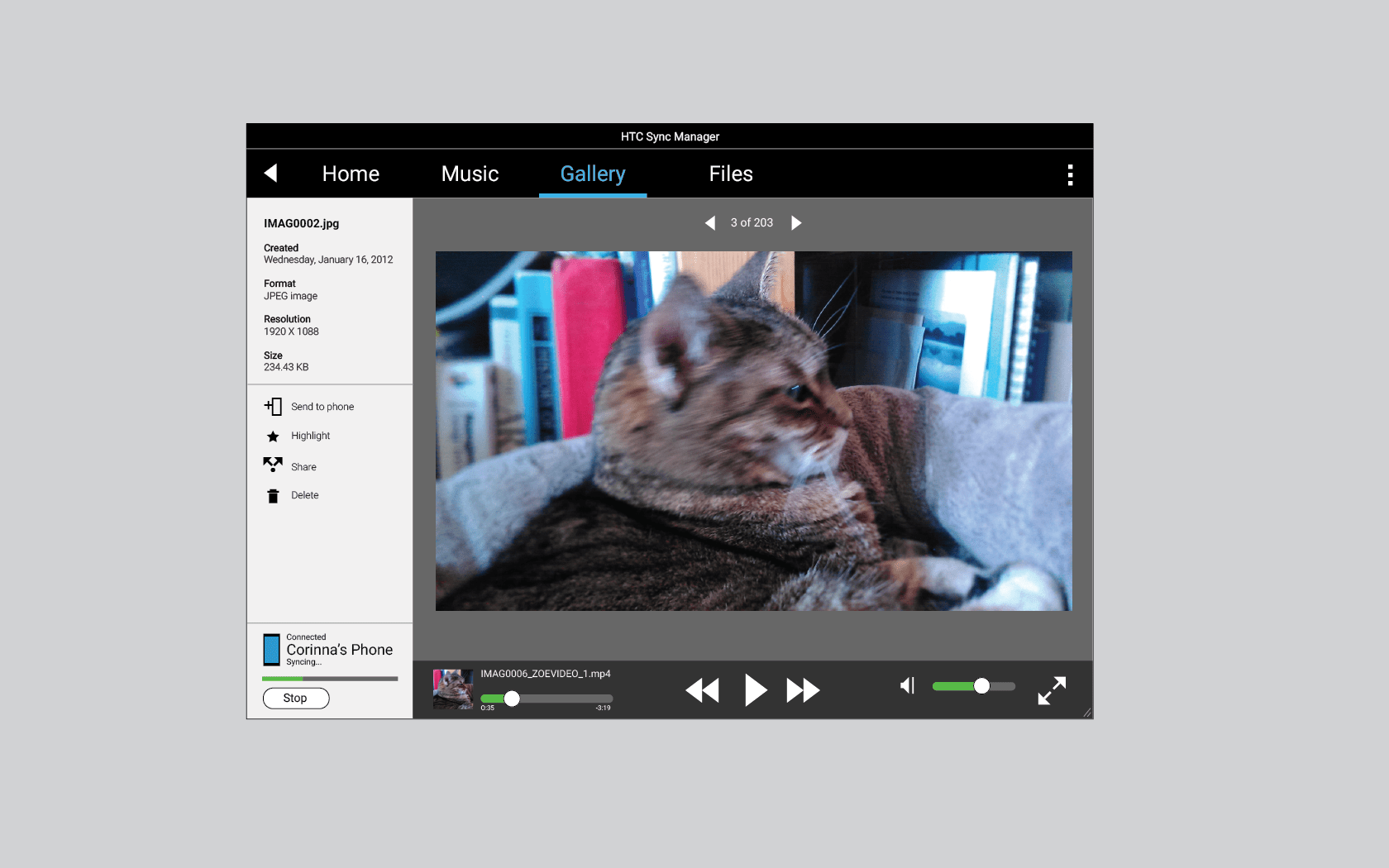1389x868 pixels.
Task: Click the back arrow in navigation bar
Action: pos(270,173)
